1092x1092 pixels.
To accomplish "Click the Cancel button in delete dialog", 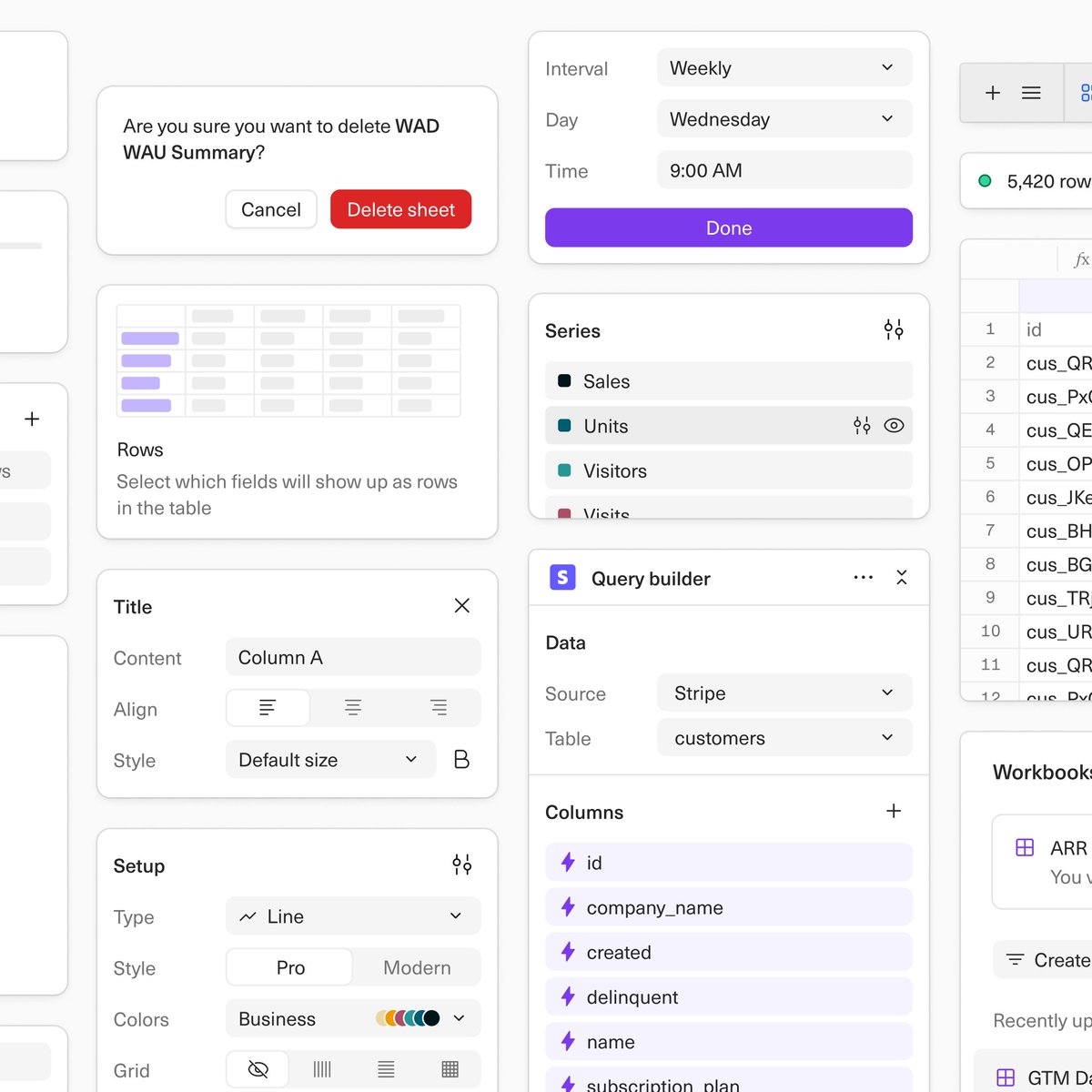I will click(271, 209).
